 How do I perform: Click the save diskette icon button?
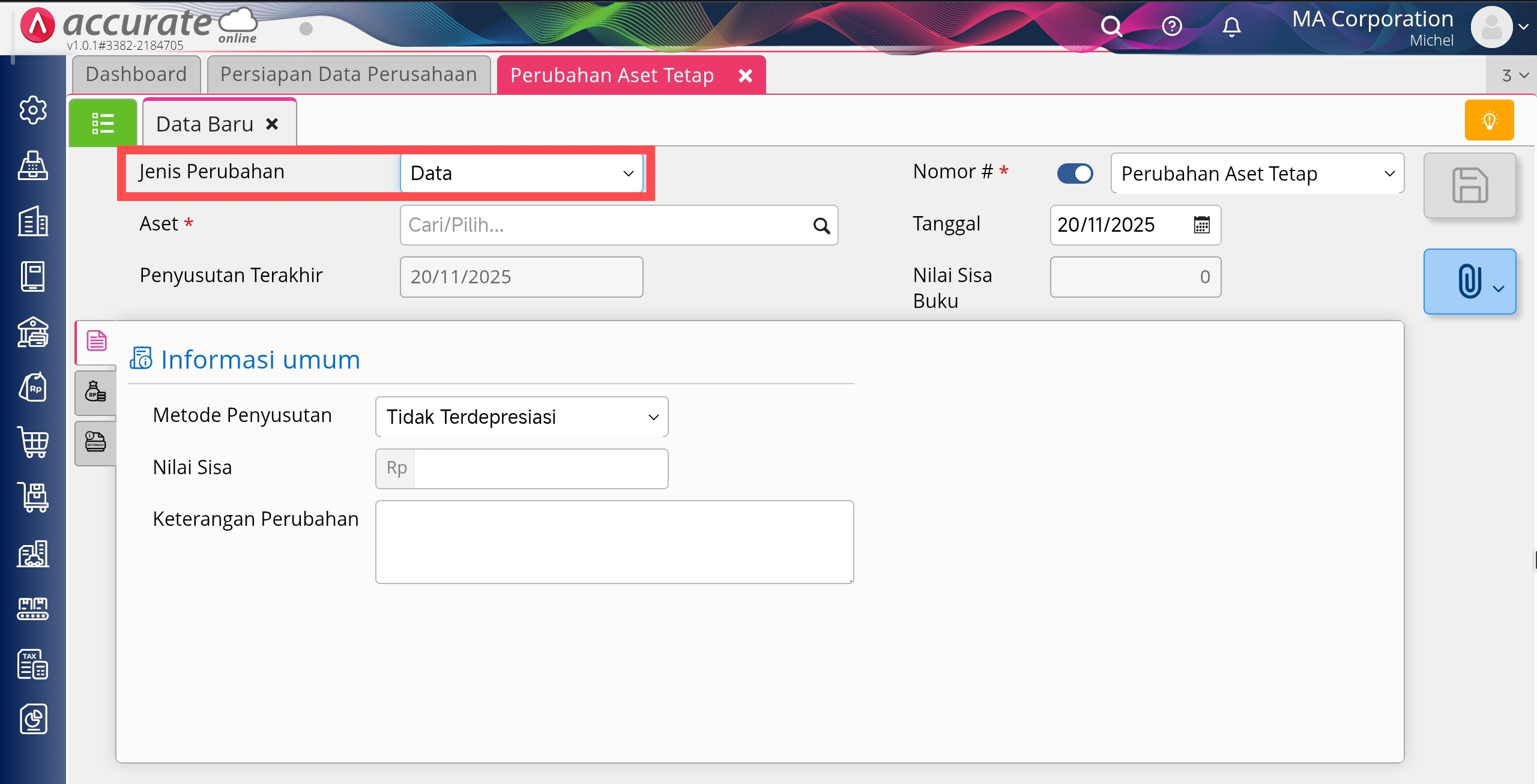[x=1469, y=185]
